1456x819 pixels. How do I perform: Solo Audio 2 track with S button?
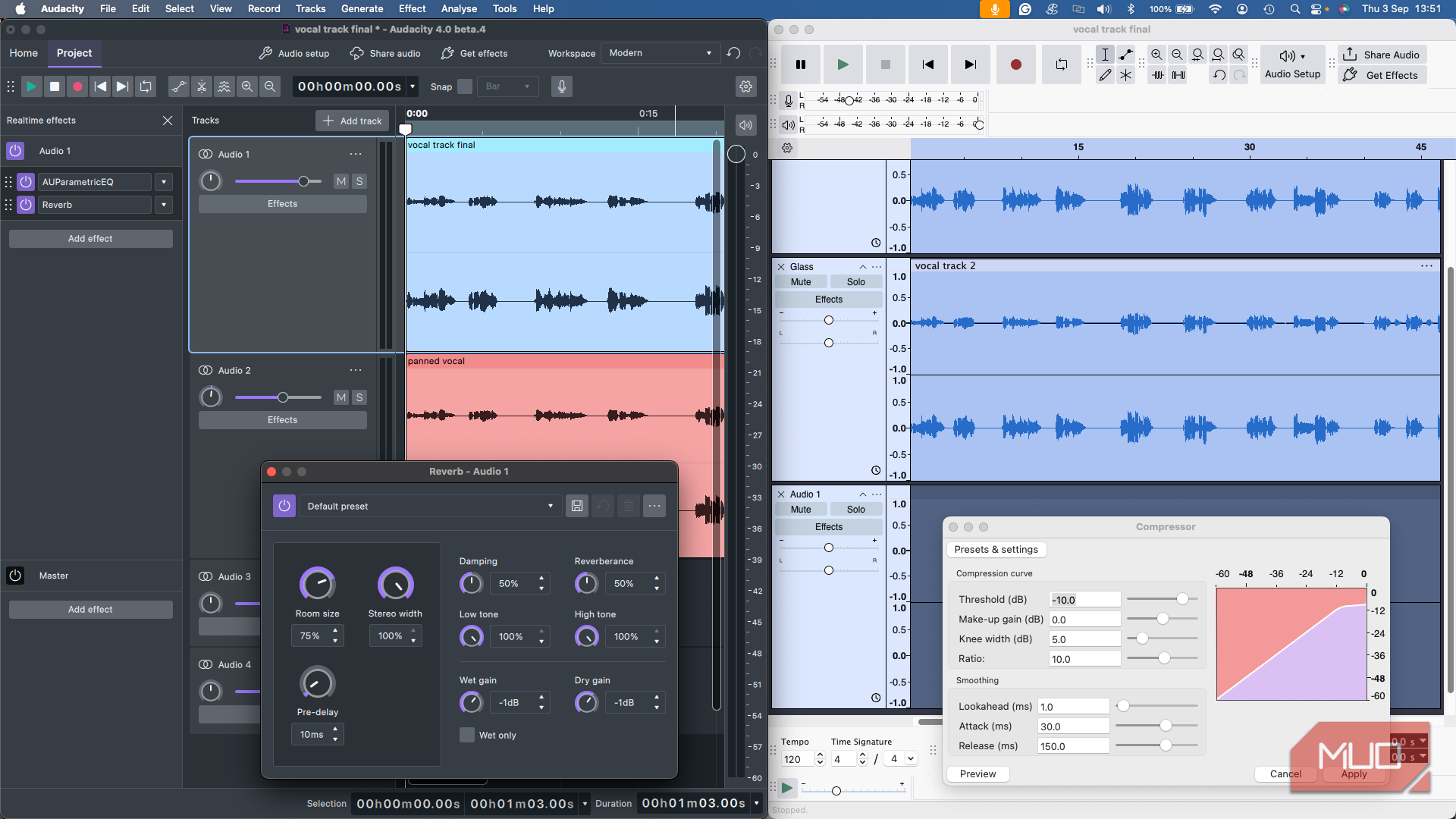(x=359, y=397)
